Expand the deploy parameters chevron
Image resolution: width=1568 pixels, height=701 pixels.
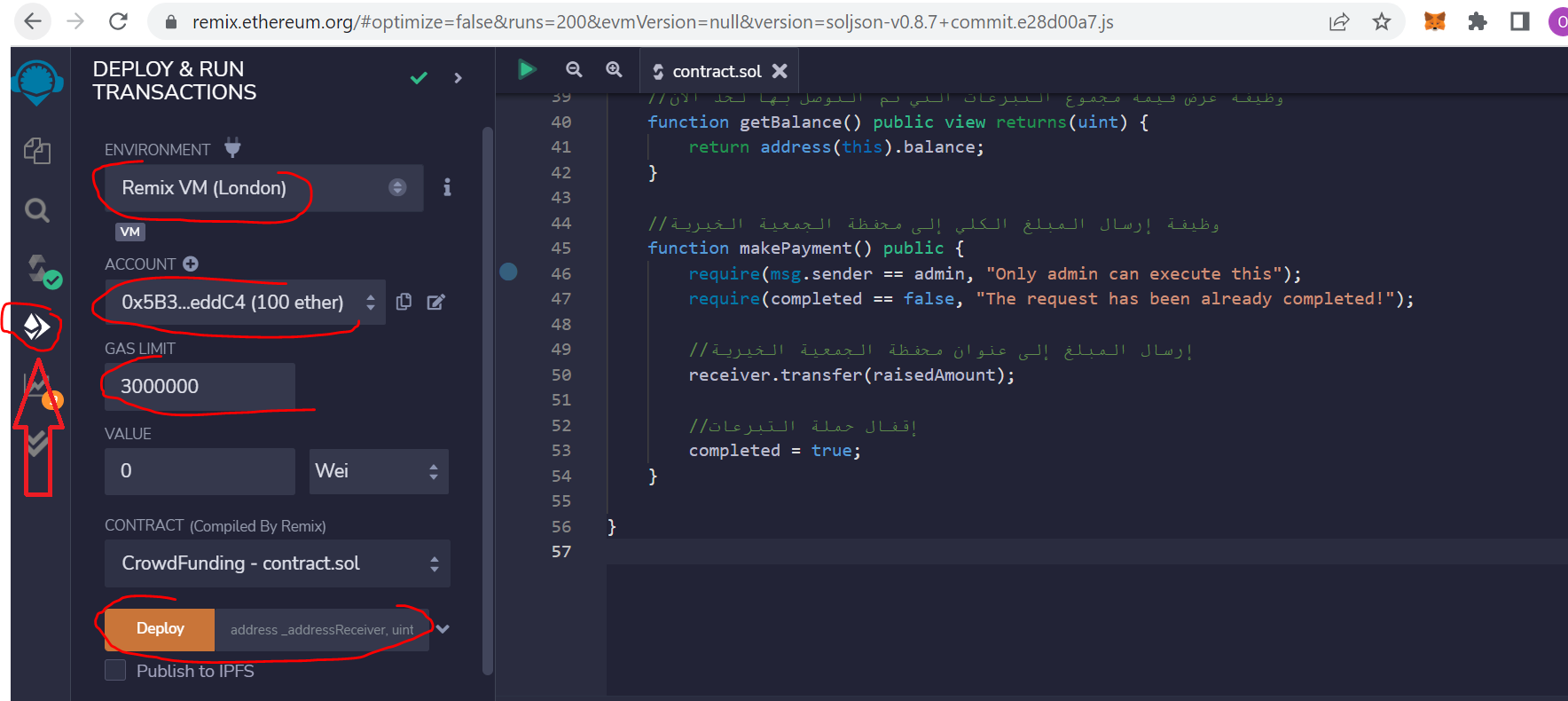click(x=443, y=629)
